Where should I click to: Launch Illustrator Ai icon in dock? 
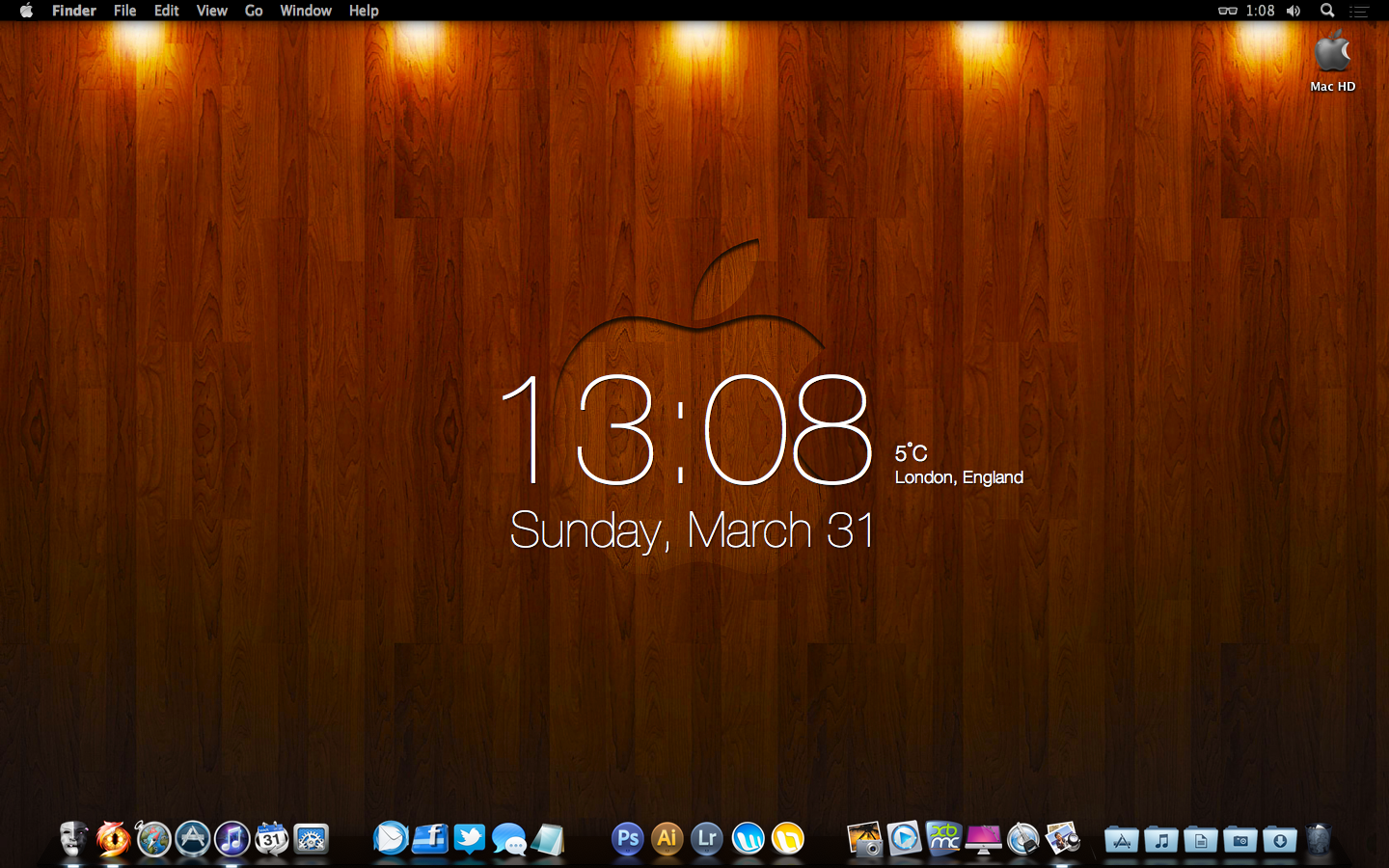tap(667, 838)
